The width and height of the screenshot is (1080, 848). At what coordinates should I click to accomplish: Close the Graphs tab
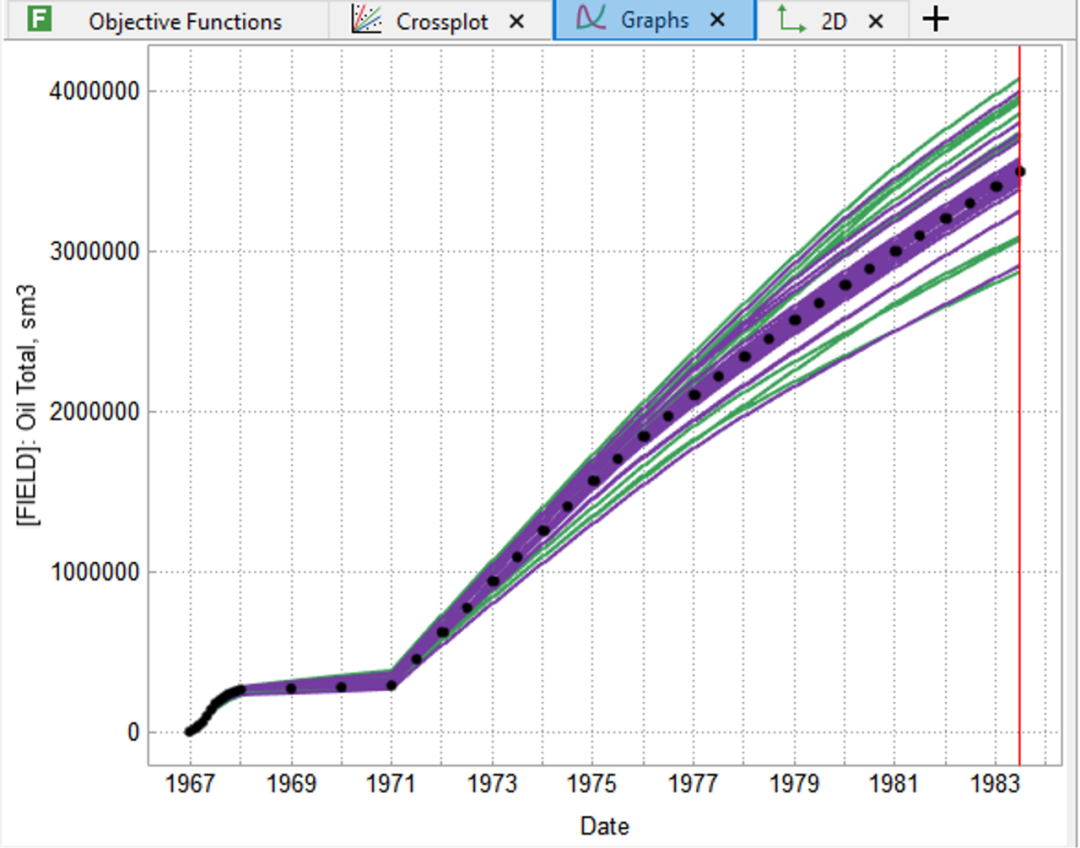pyautogui.click(x=717, y=21)
